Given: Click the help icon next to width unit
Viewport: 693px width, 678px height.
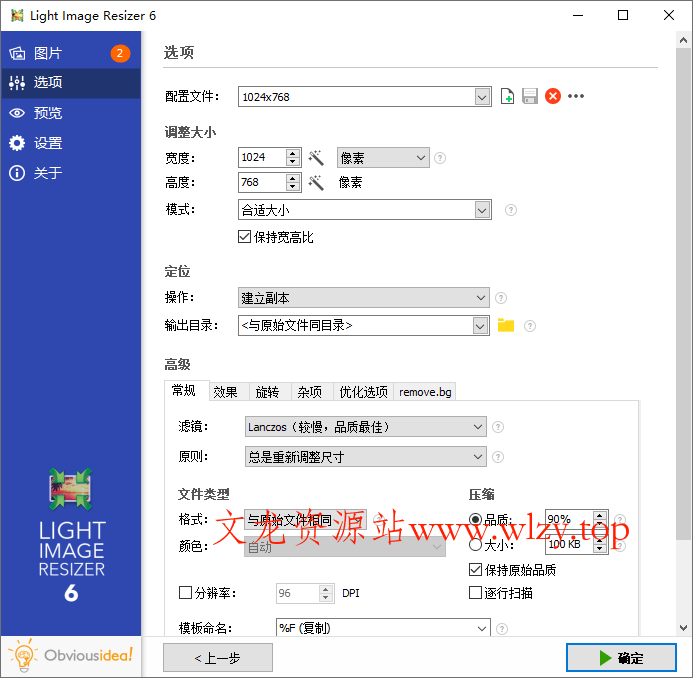Looking at the screenshot, I should point(440,158).
